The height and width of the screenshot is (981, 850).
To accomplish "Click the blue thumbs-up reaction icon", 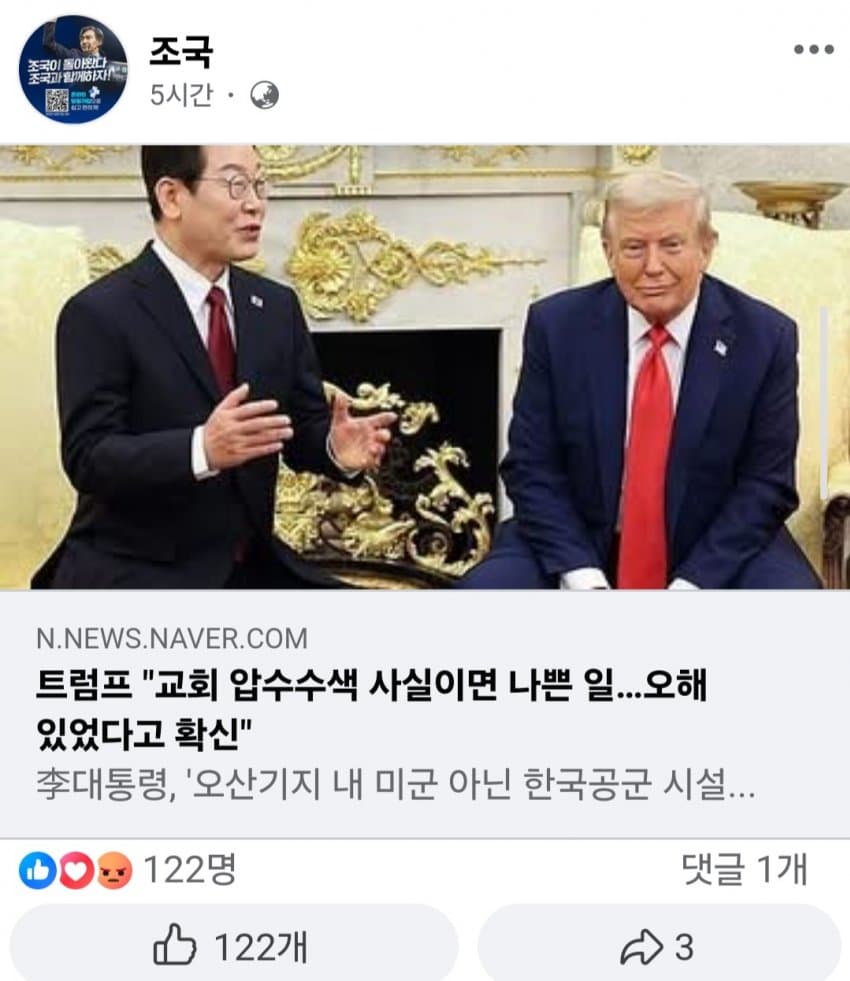I will coord(38,870).
